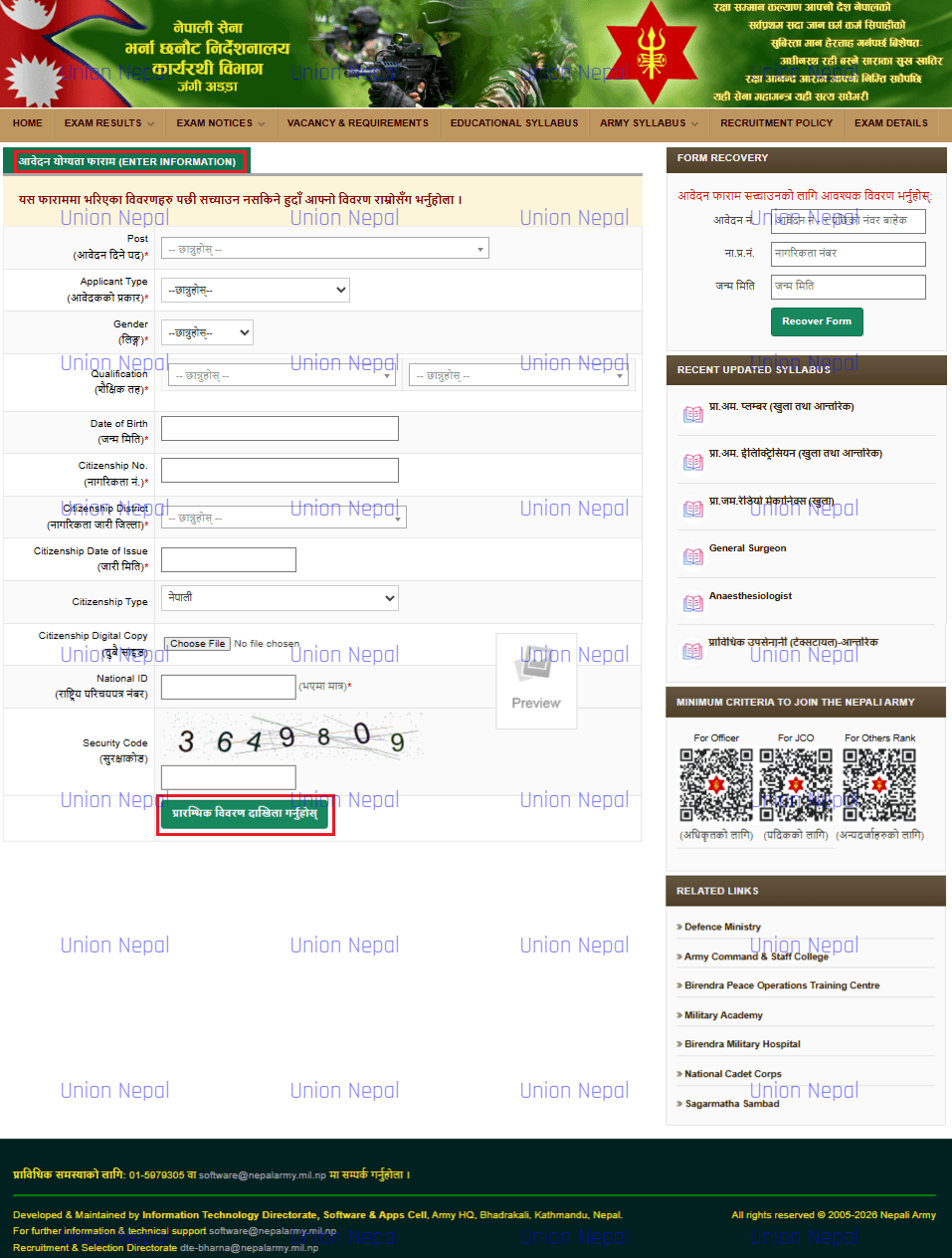Click the For Others Rank QR code
This screenshot has width=952, height=1258.
click(879, 784)
